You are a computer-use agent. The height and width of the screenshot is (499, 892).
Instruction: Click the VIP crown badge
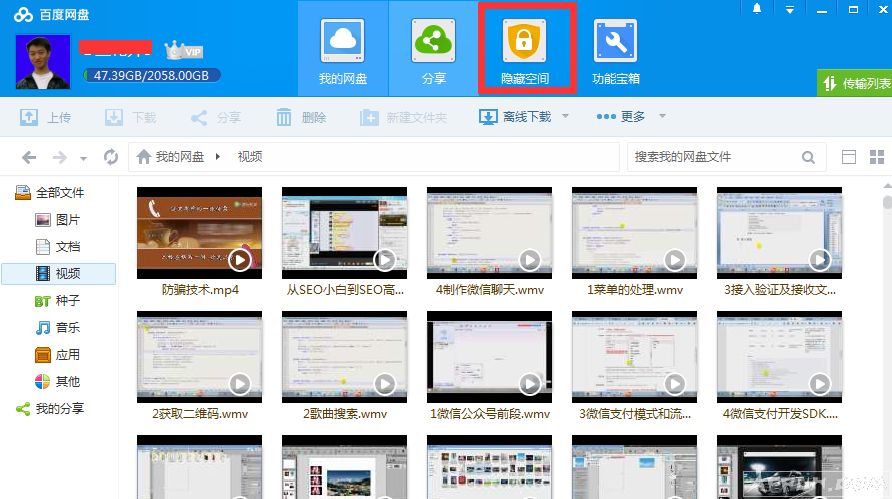tap(184, 51)
